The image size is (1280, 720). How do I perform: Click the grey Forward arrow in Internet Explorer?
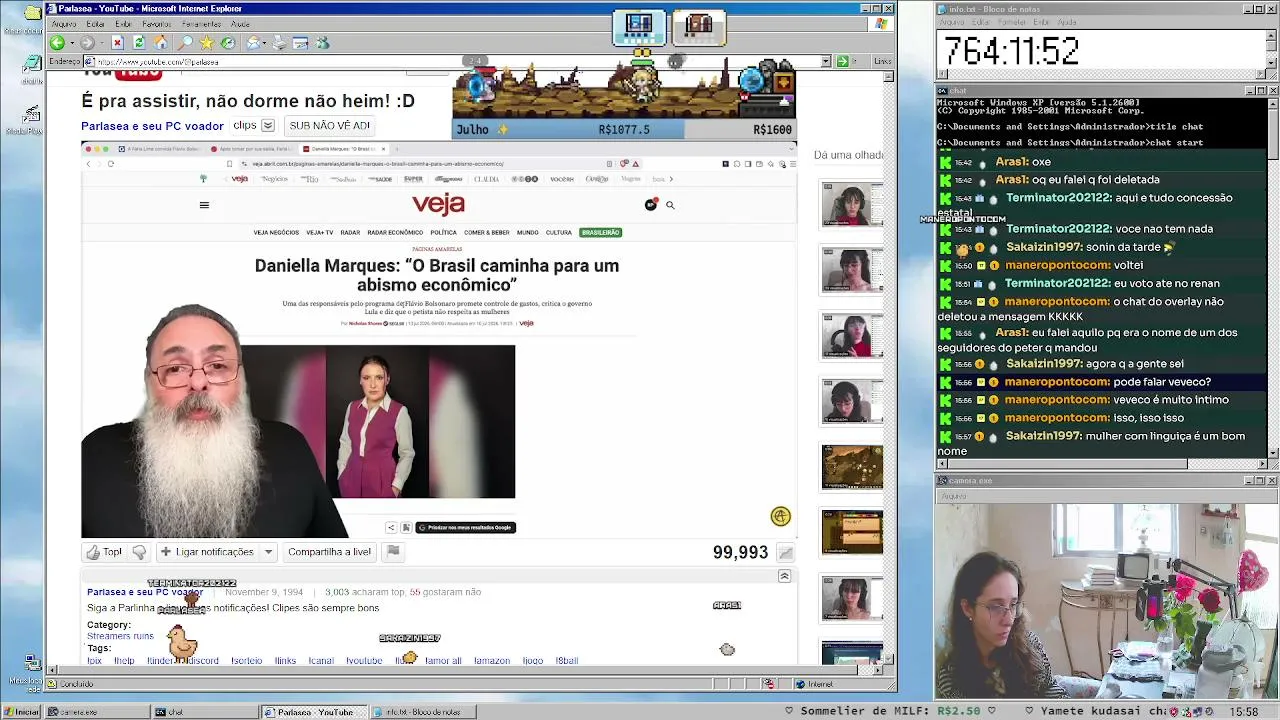87,43
